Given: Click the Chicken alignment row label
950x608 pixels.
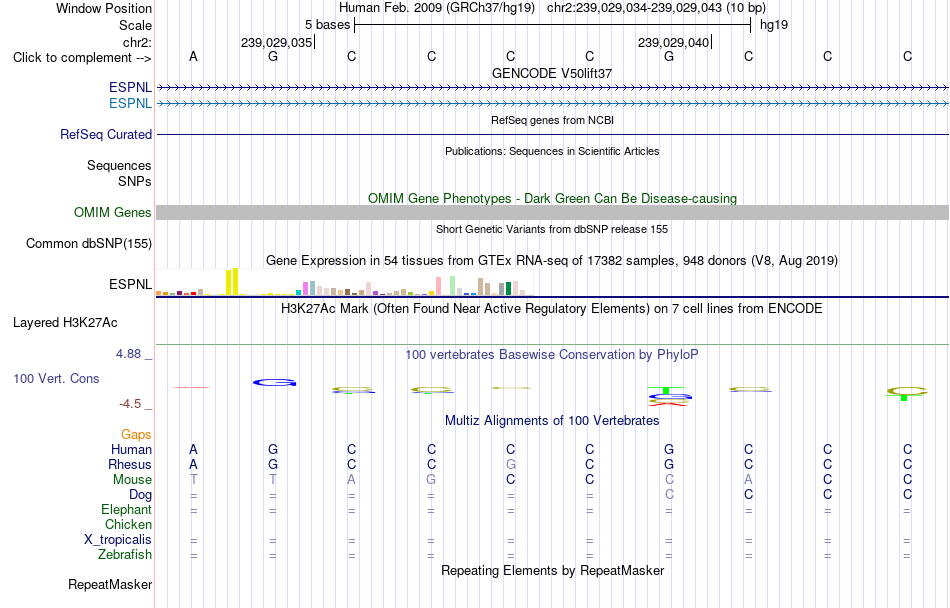Looking at the screenshot, I should point(128,524).
